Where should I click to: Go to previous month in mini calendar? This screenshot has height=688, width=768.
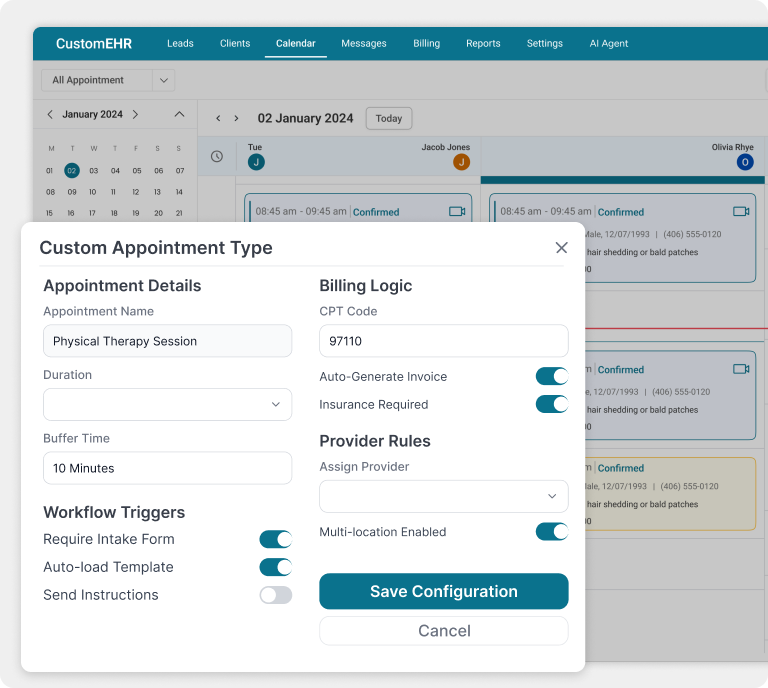tap(50, 115)
